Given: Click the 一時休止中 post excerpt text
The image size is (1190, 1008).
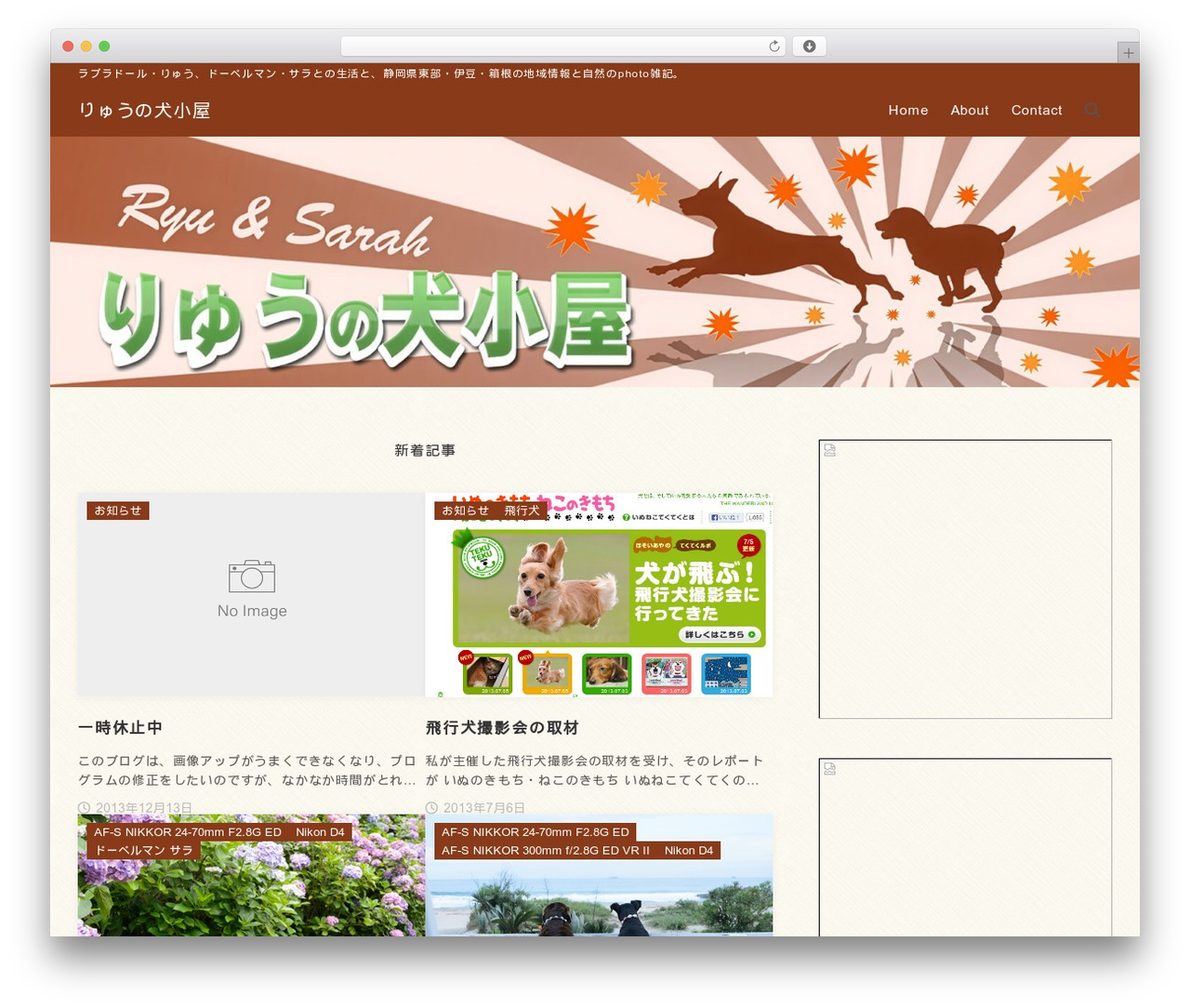Looking at the screenshot, I should (x=247, y=770).
